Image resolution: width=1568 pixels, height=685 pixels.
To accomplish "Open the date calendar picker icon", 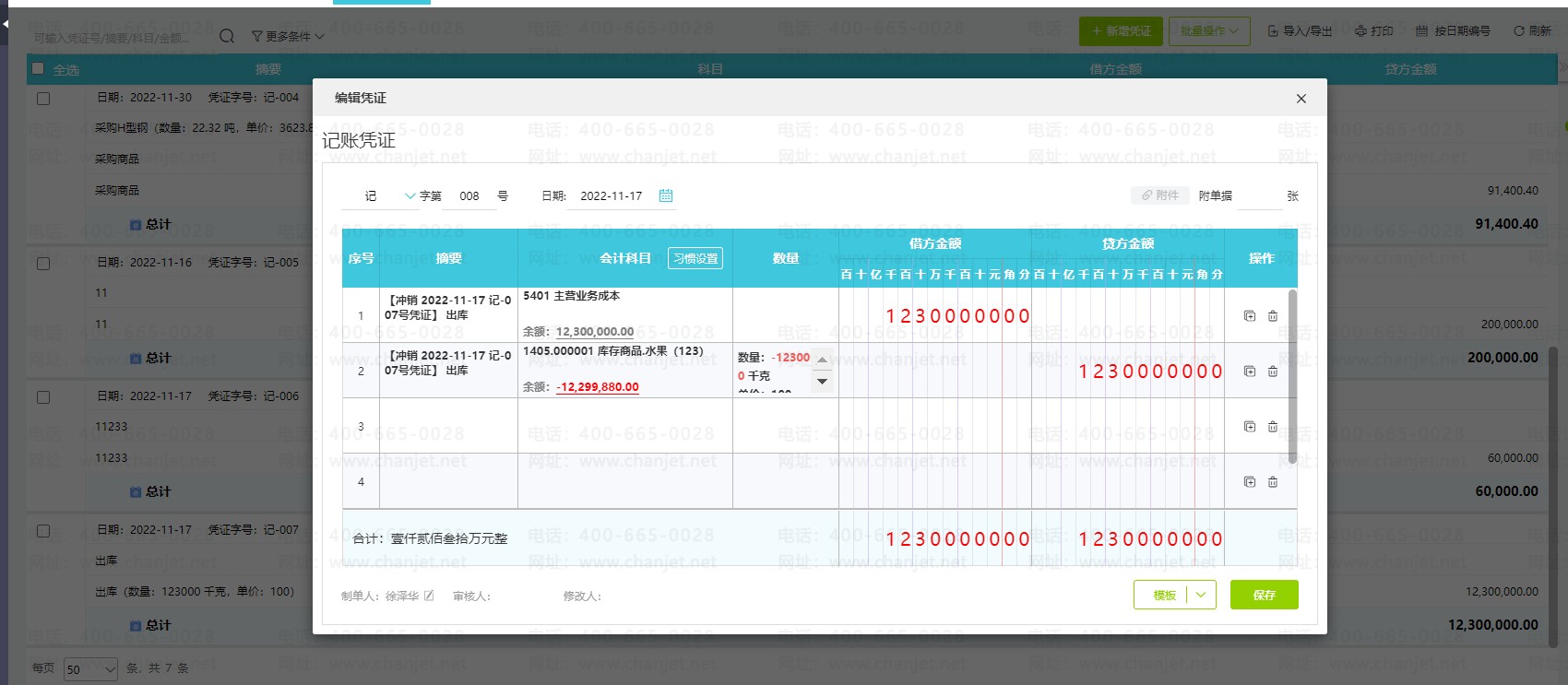I will tap(666, 195).
